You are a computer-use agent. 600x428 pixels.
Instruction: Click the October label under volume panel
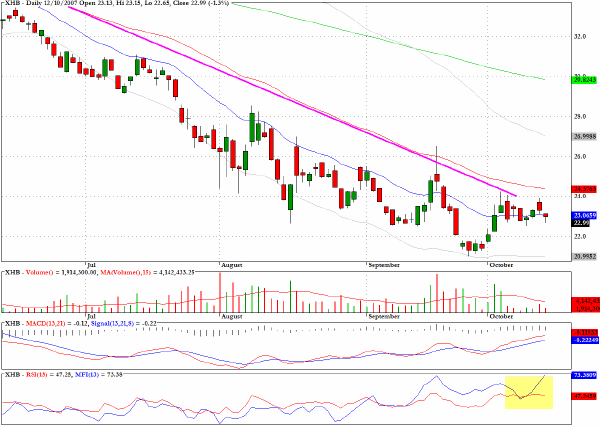(501, 316)
